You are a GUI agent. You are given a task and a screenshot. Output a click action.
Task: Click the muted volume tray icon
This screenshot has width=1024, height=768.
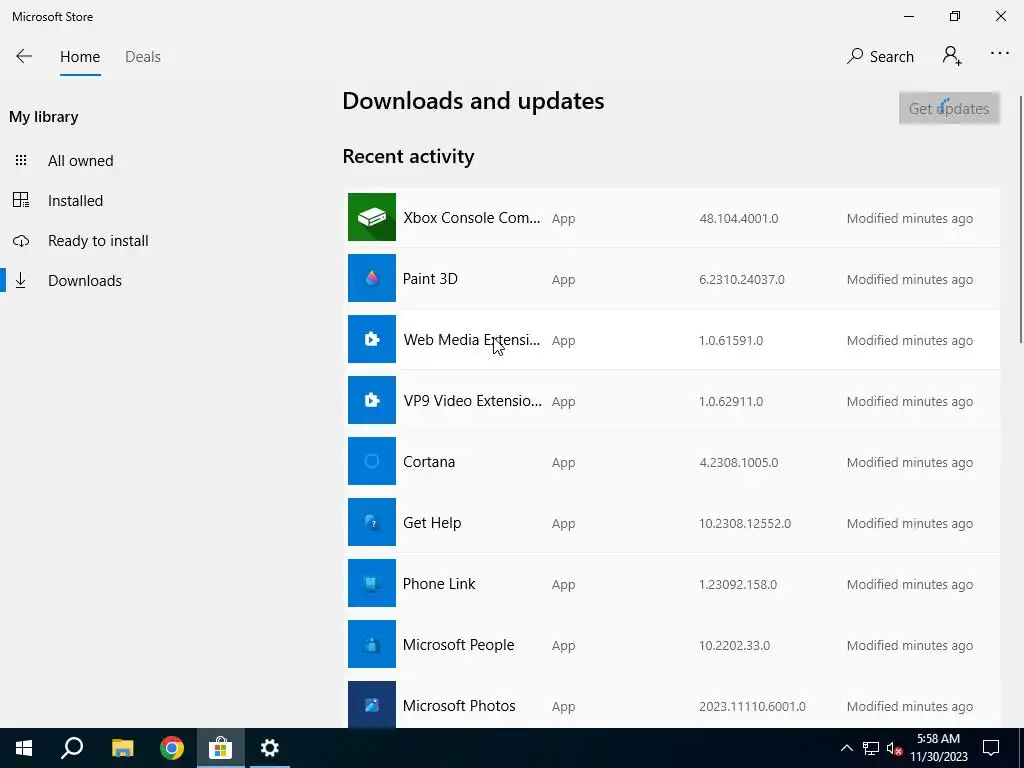(894, 748)
